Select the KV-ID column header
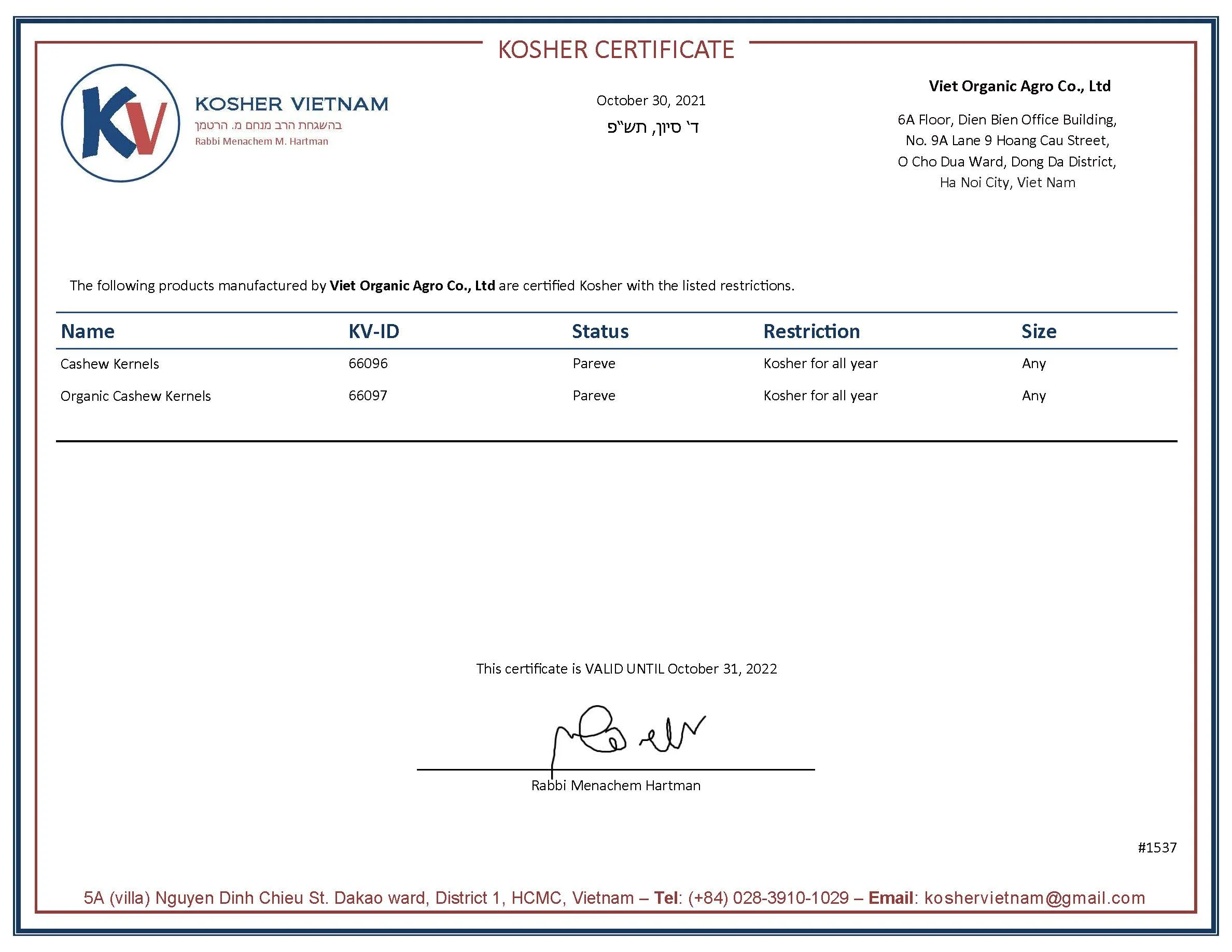The height and width of the screenshot is (952, 1232). pos(373,331)
